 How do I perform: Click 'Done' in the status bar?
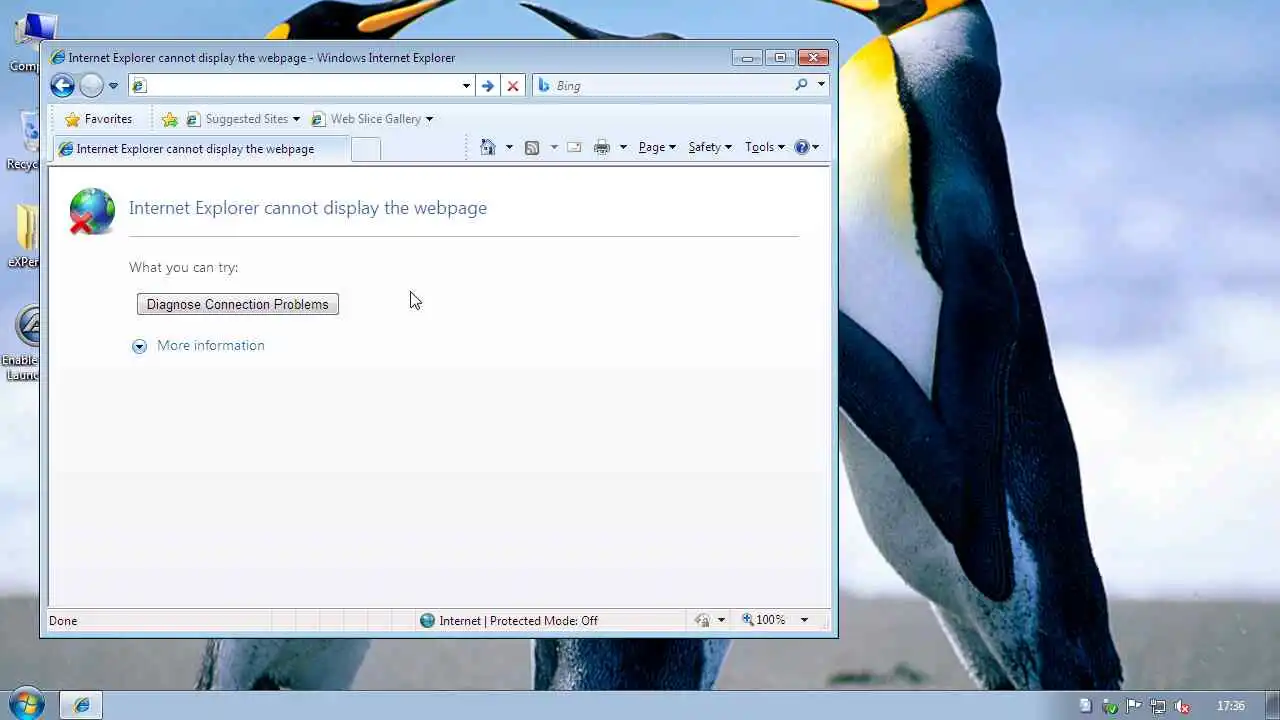point(63,621)
